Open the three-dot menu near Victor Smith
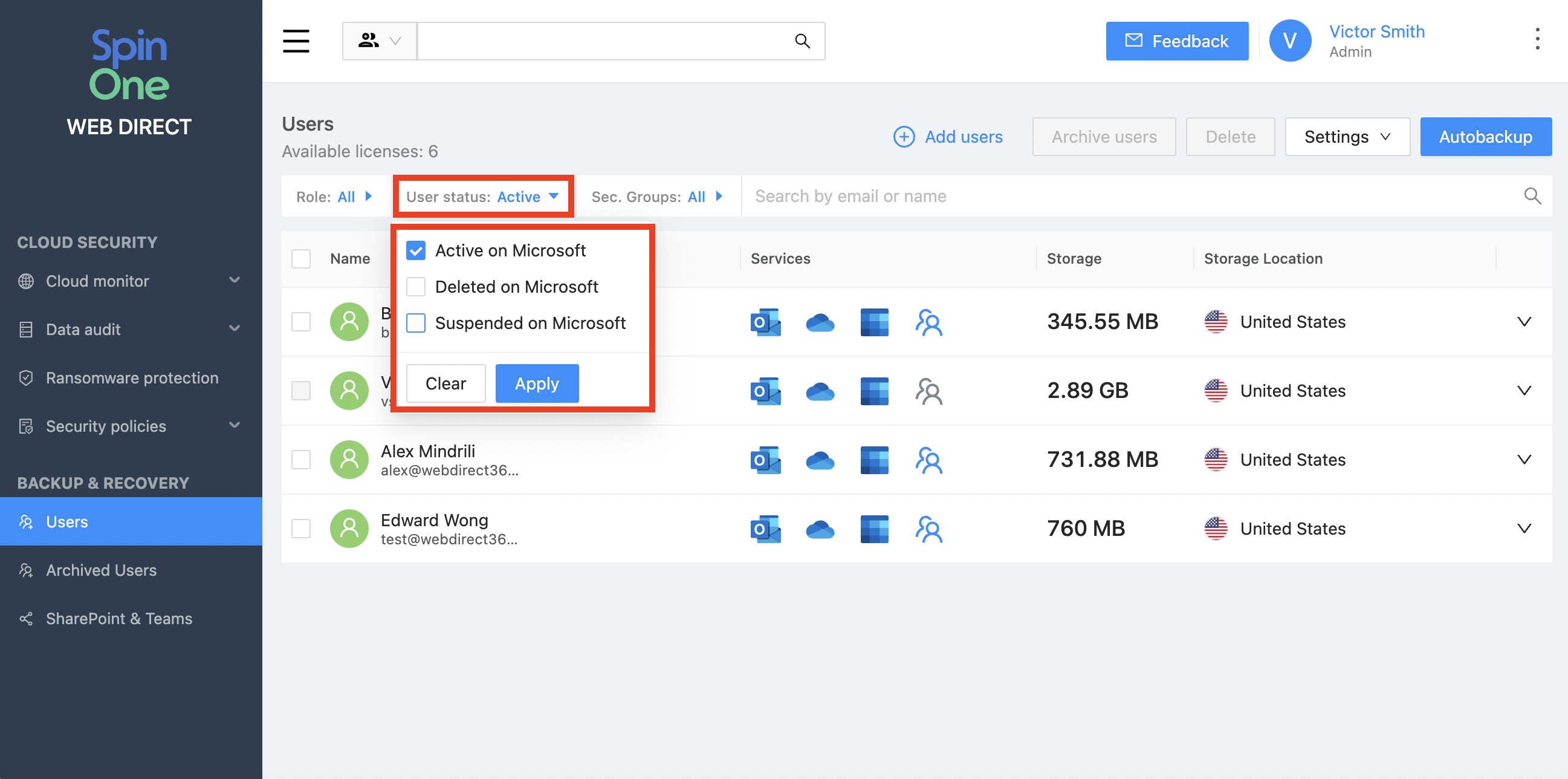The width and height of the screenshot is (1568, 779). tap(1537, 39)
